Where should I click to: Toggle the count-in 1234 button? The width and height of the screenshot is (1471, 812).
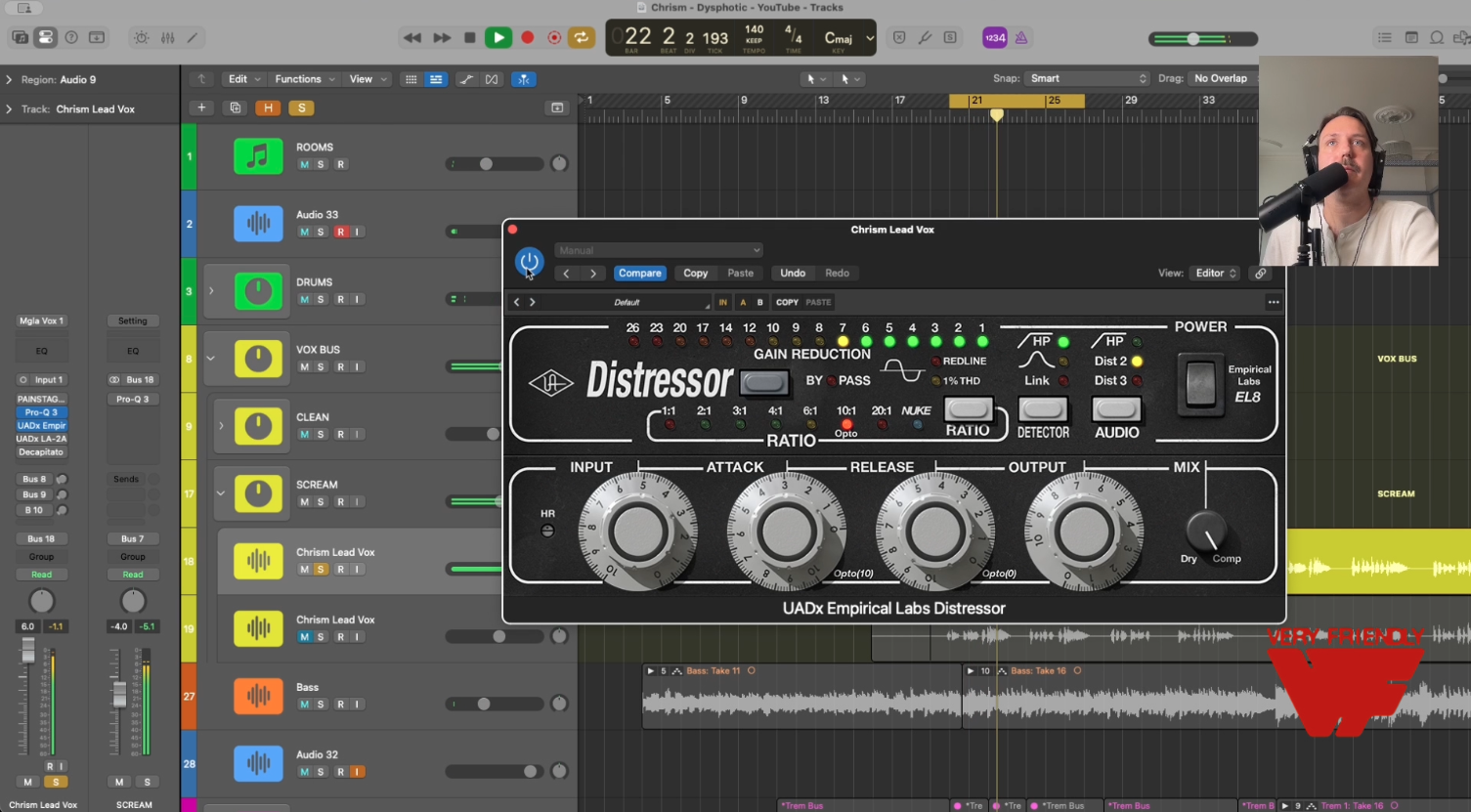click(995, 38)
